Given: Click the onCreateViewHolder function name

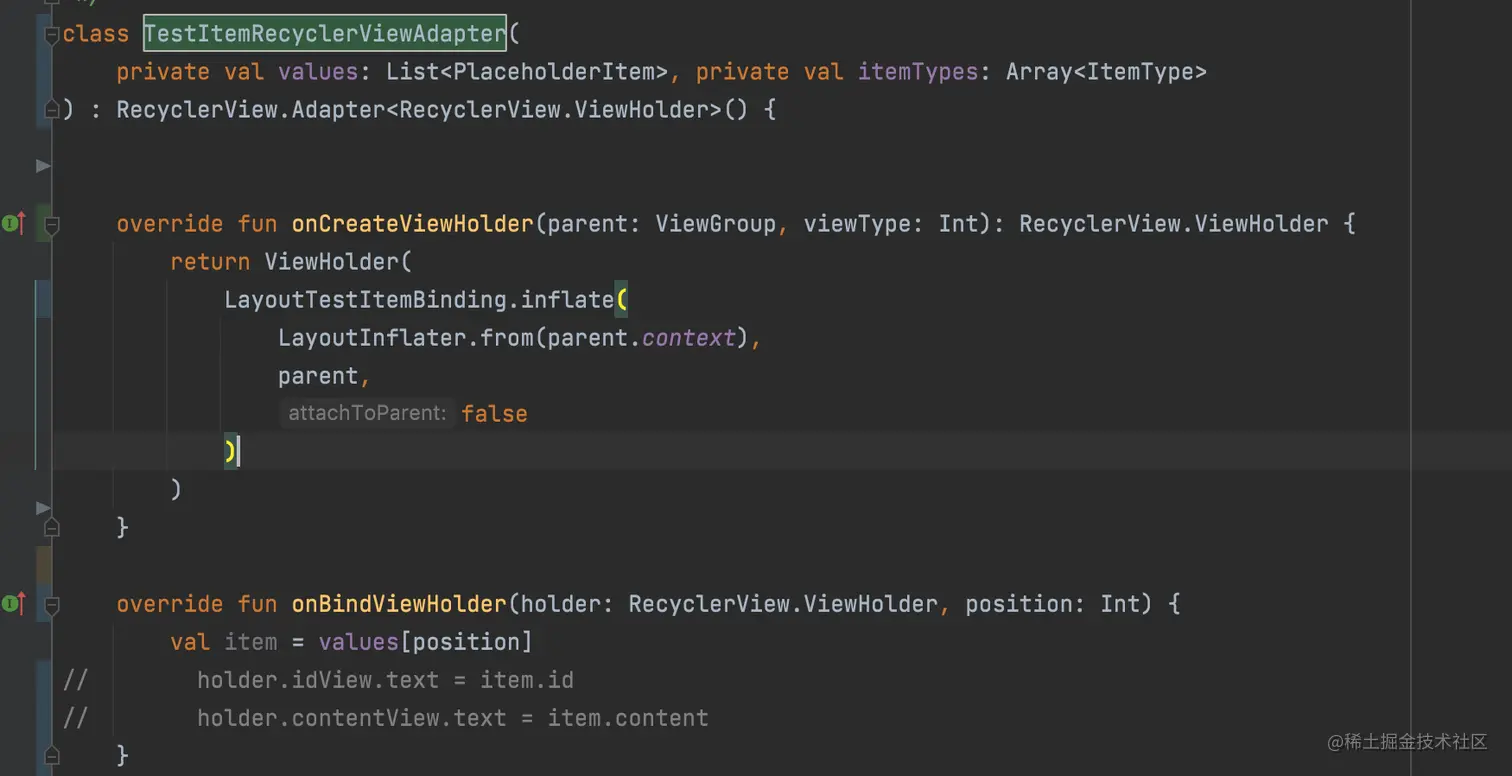Looking at the screenshot, I should (x=413, y=224).
